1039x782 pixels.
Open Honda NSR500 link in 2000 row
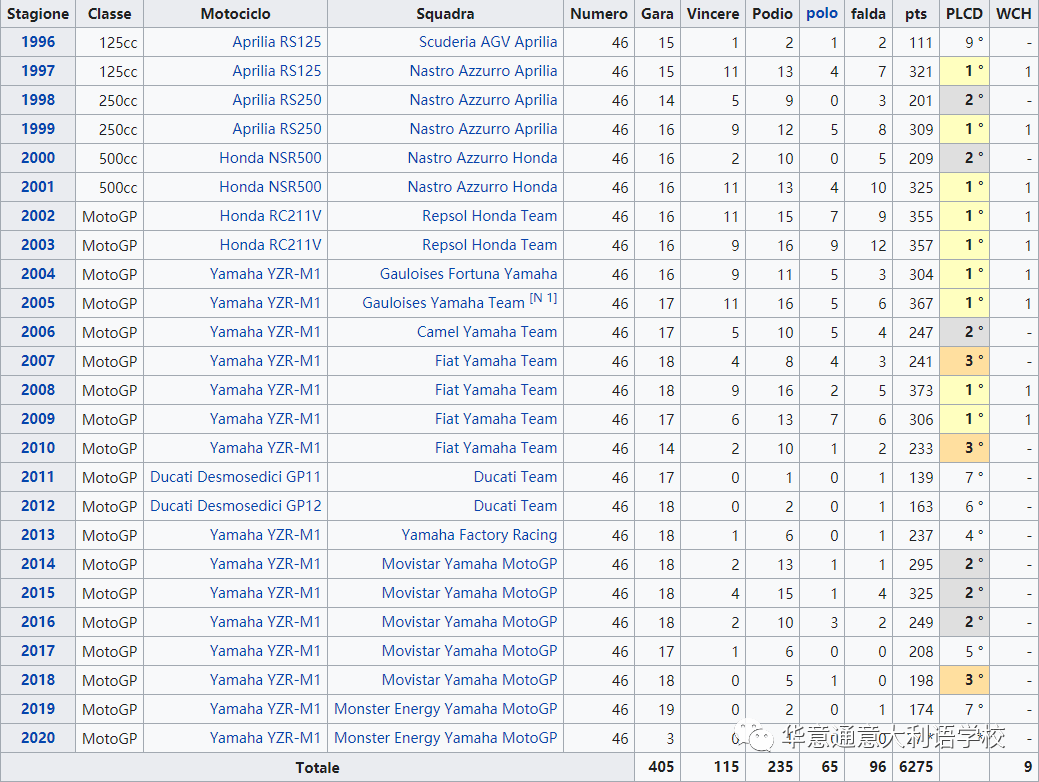coord(270,158)
